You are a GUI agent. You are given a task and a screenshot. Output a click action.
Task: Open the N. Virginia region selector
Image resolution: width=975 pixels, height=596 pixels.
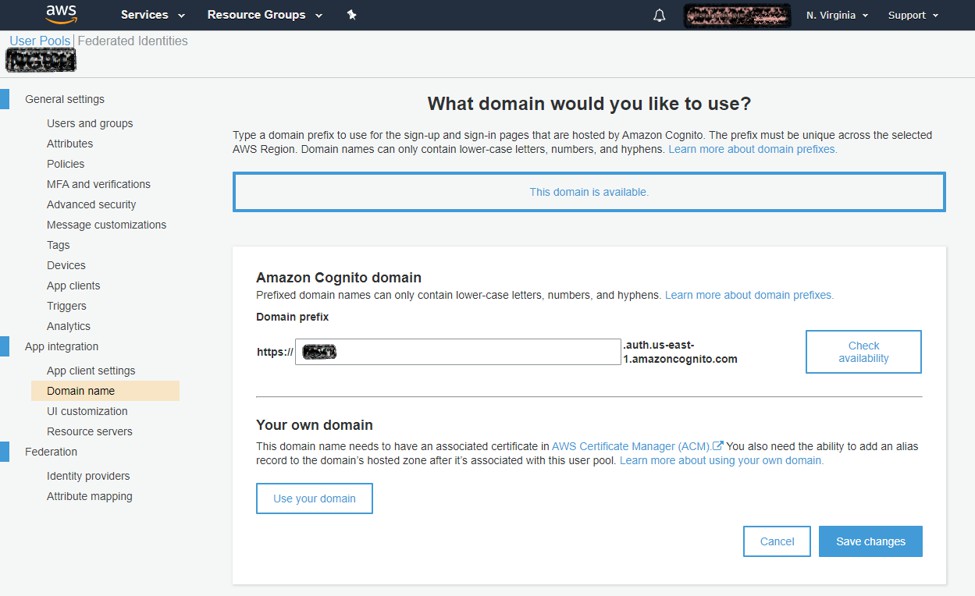pos(836,16)
